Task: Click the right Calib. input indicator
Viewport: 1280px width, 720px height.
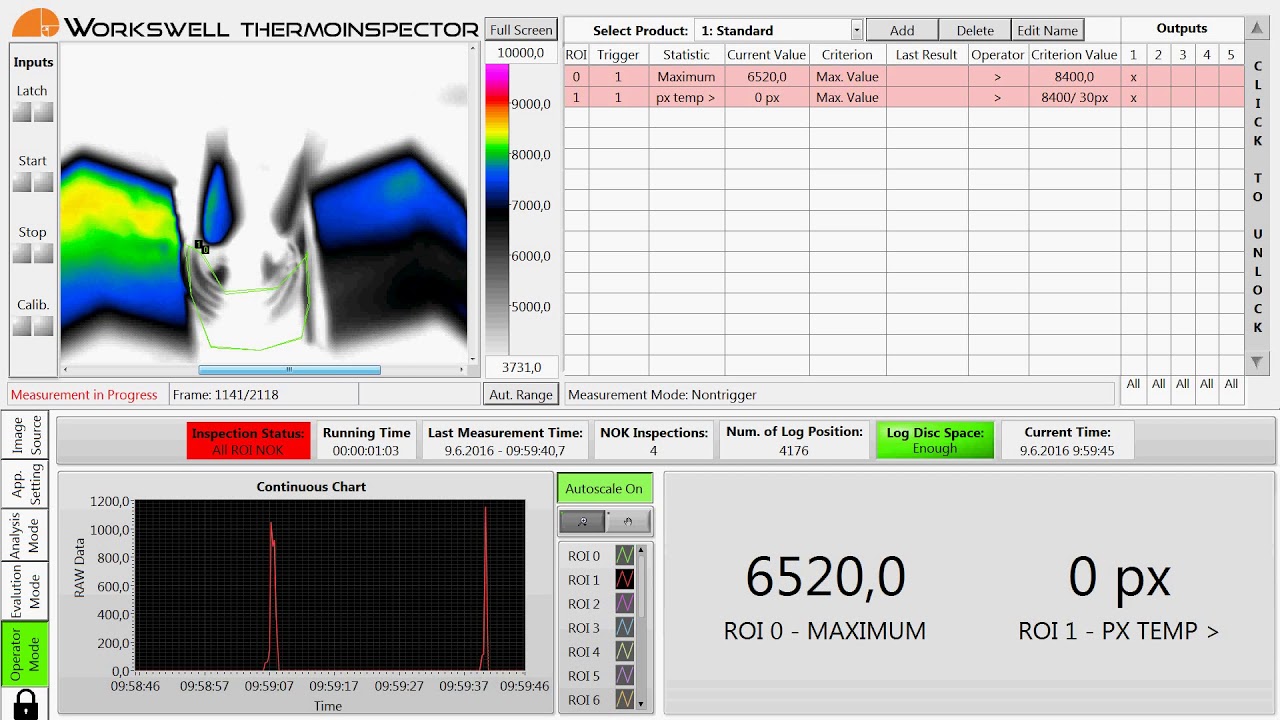Action: (x=43, y=326)
